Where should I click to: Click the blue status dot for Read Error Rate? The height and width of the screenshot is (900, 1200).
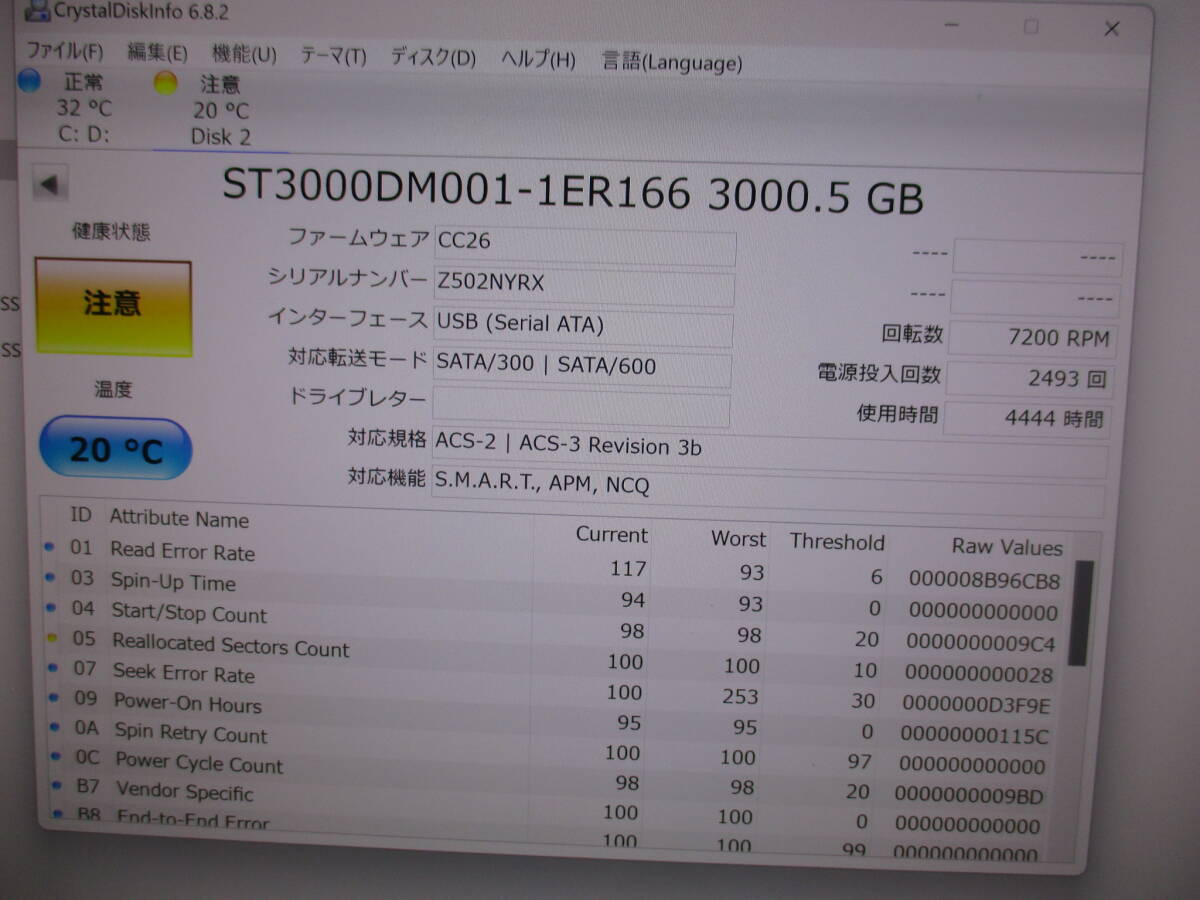[49, 546]
